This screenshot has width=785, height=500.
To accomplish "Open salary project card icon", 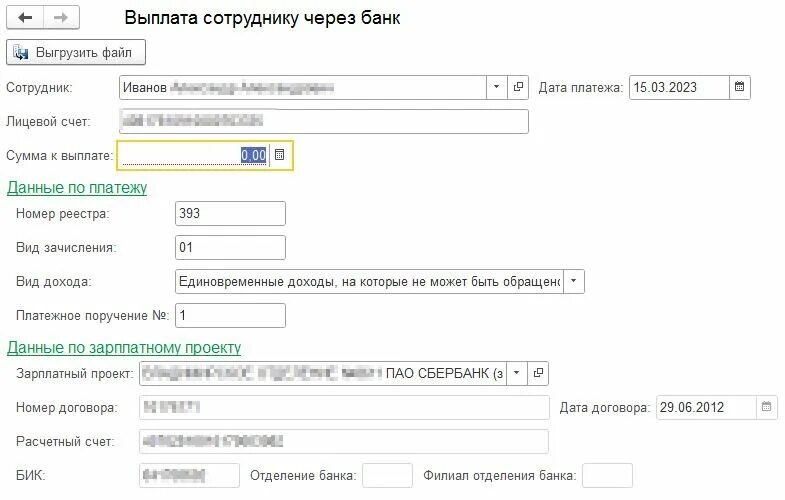I will (538, 373).
